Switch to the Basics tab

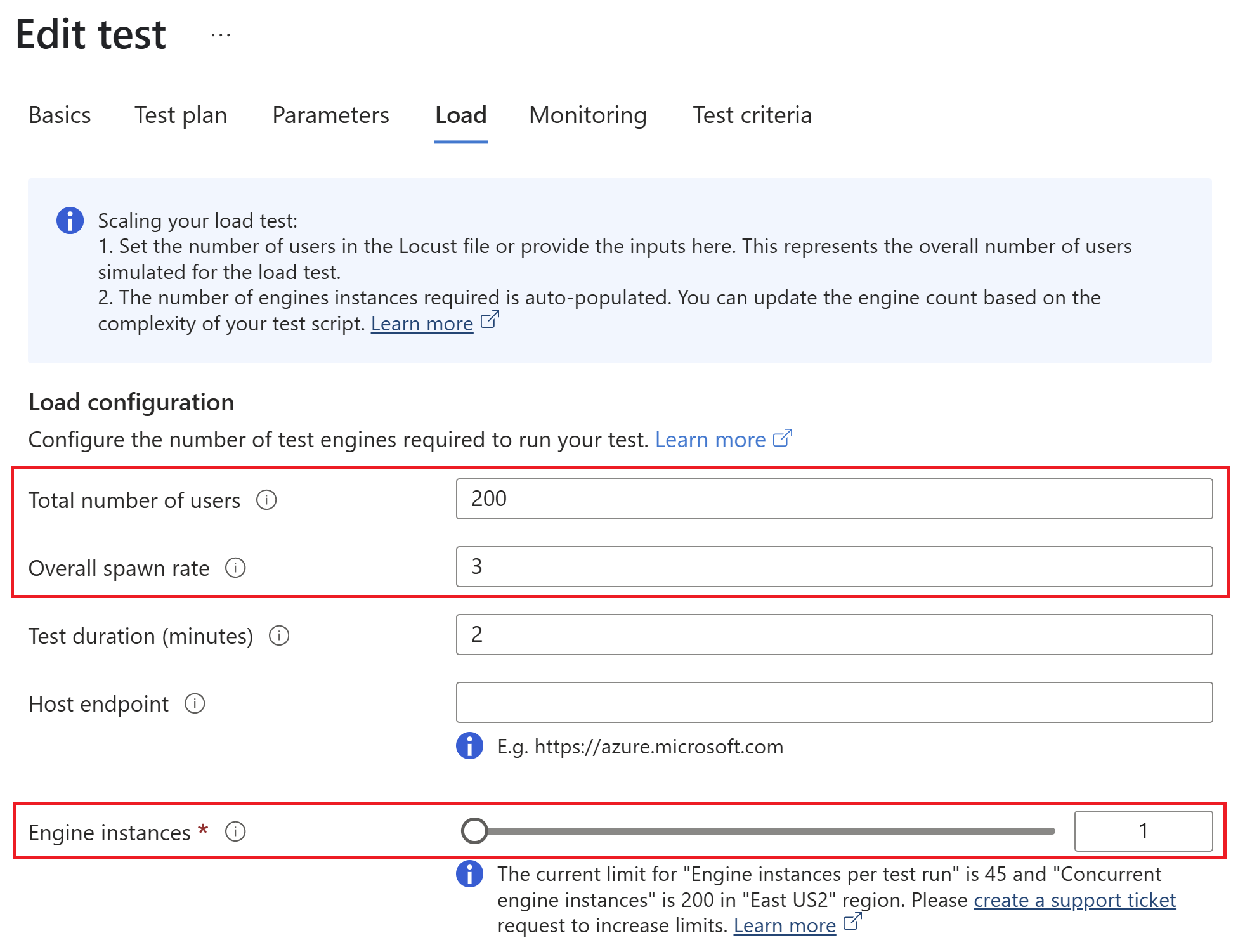coord(60,115)
